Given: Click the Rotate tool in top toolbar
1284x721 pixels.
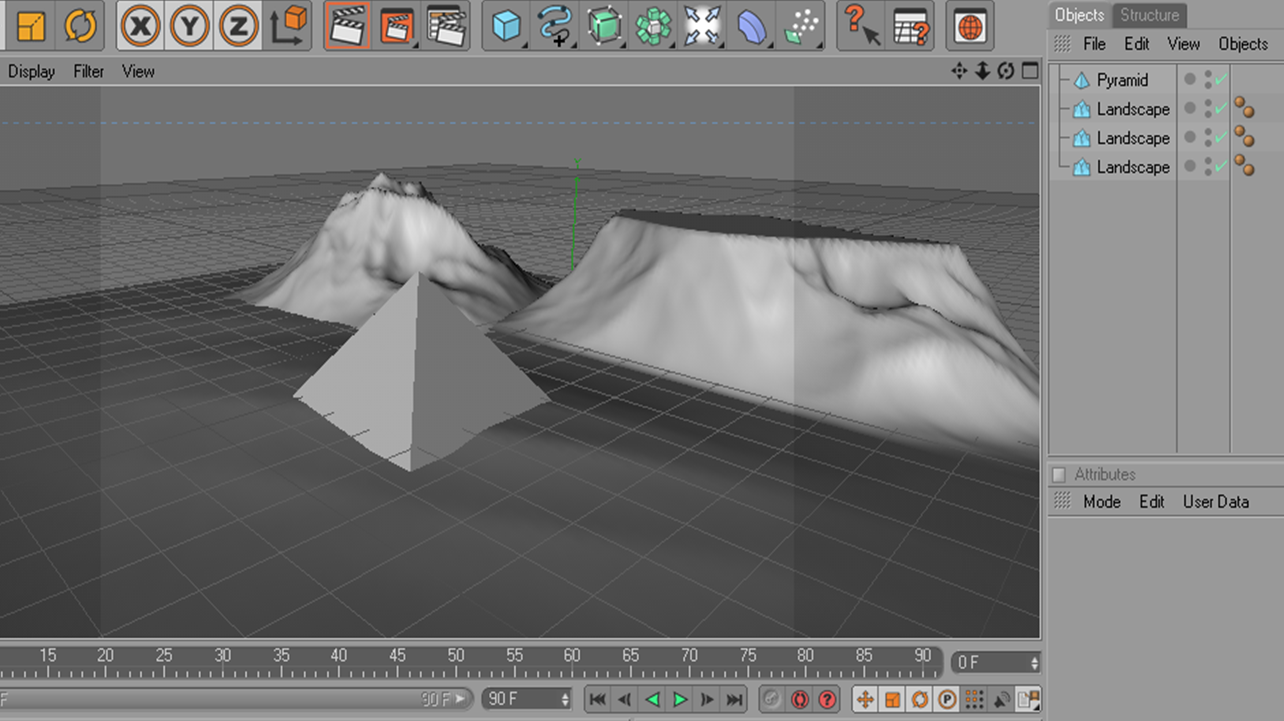Looking at the screenshot, I should coord(80,26).
